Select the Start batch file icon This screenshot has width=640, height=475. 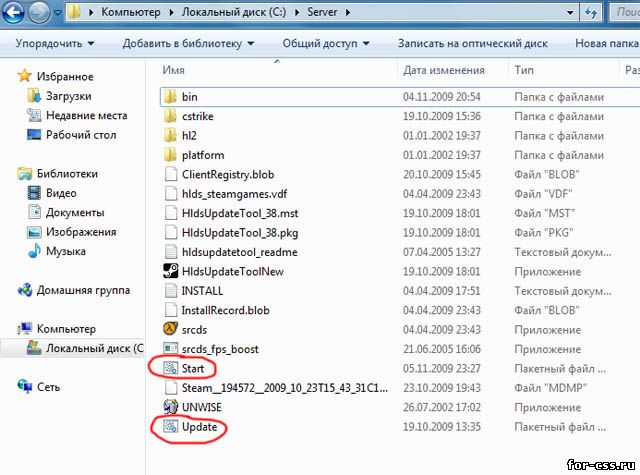tap(171, 368)
